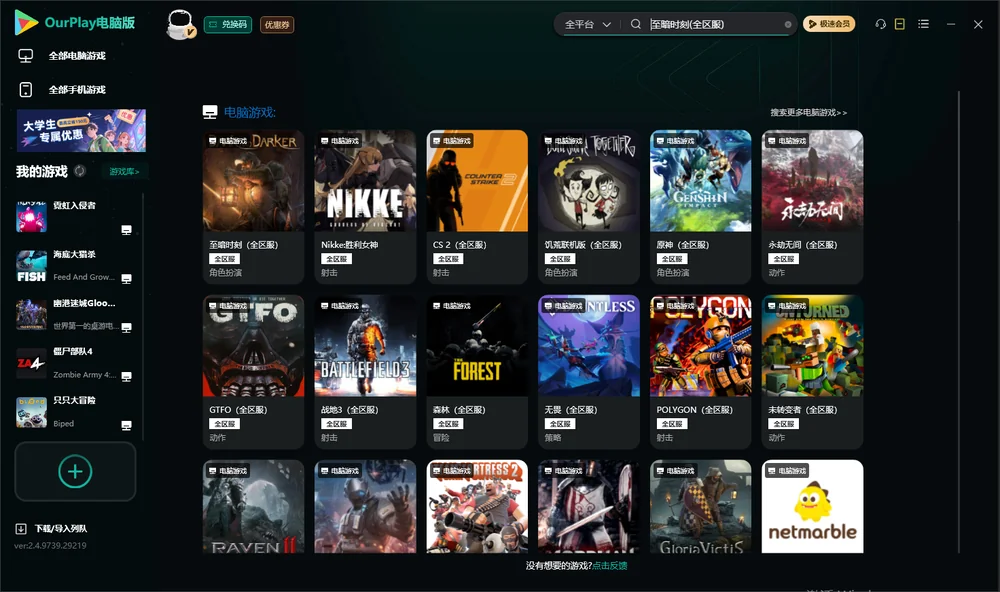The width and height of the screenshot is (1000, 592).
Task: Open the 森林 (全区服) game card
Action: [x=477, y=372]
